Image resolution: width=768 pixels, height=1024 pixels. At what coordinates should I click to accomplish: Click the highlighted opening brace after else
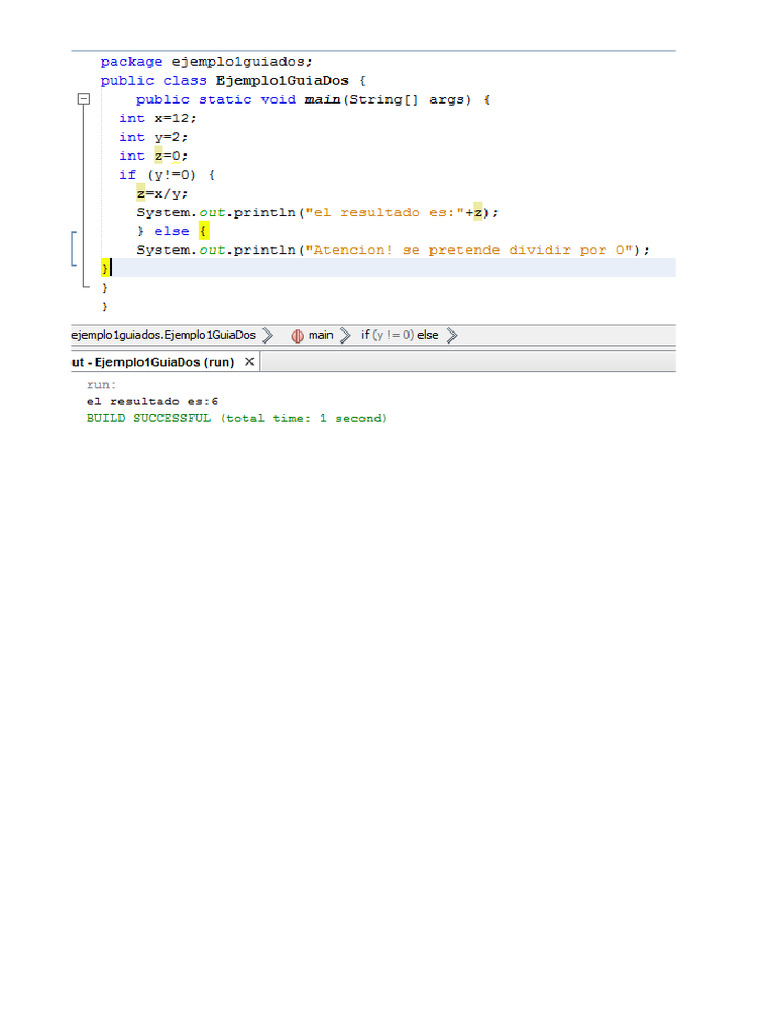coord(203,231)
